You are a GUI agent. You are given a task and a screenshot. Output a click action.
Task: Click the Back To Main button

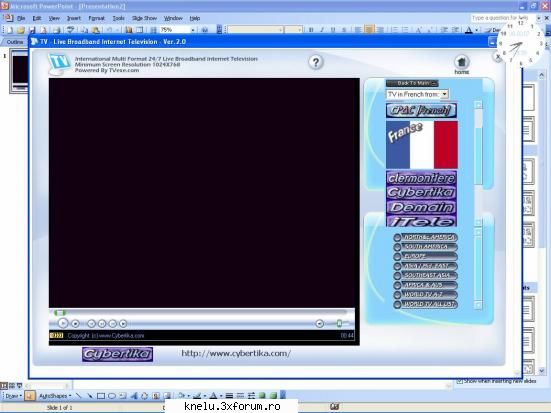(412, 83)
